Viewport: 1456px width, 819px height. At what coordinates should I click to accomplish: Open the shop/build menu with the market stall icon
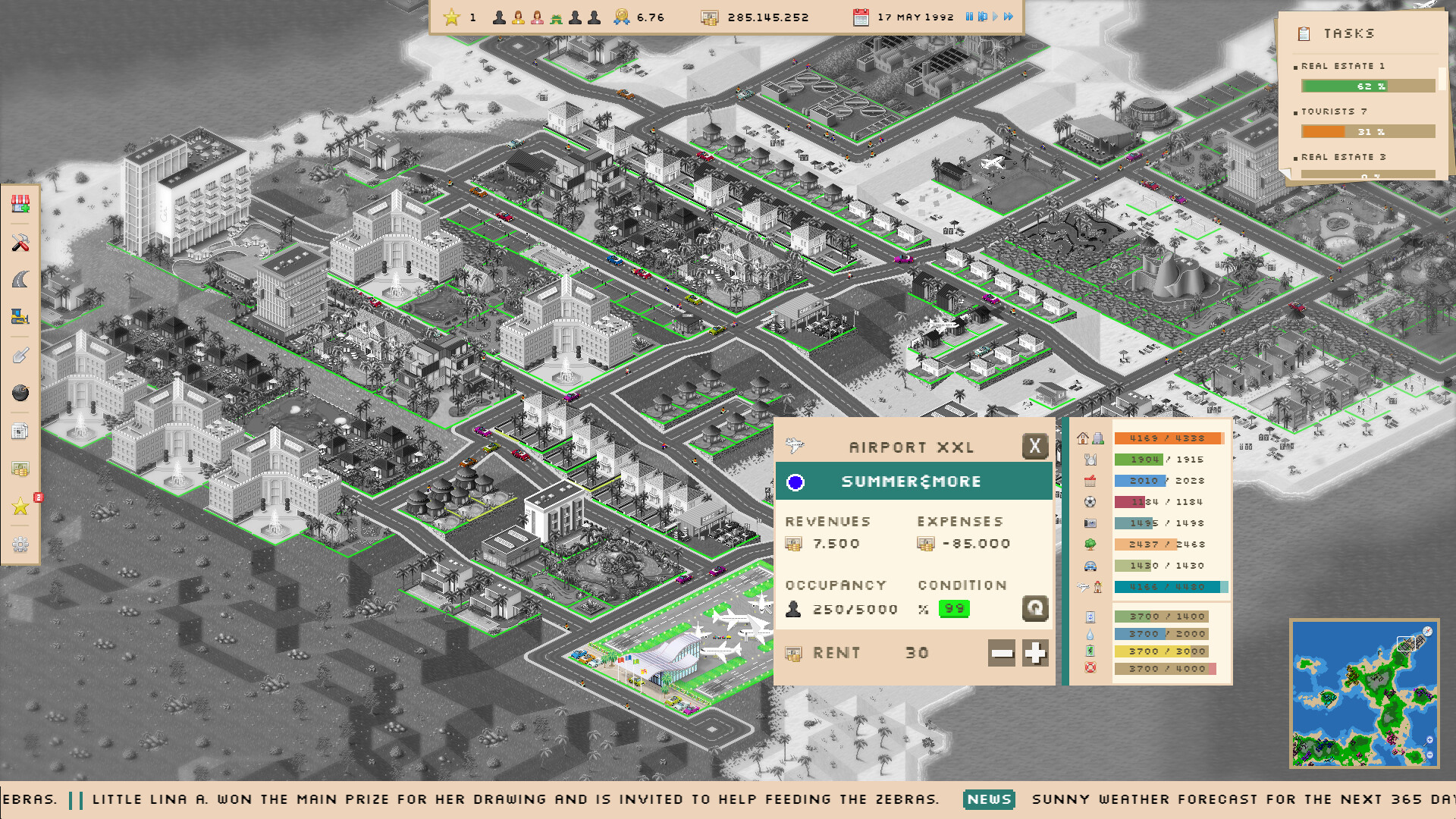(21, 205)
